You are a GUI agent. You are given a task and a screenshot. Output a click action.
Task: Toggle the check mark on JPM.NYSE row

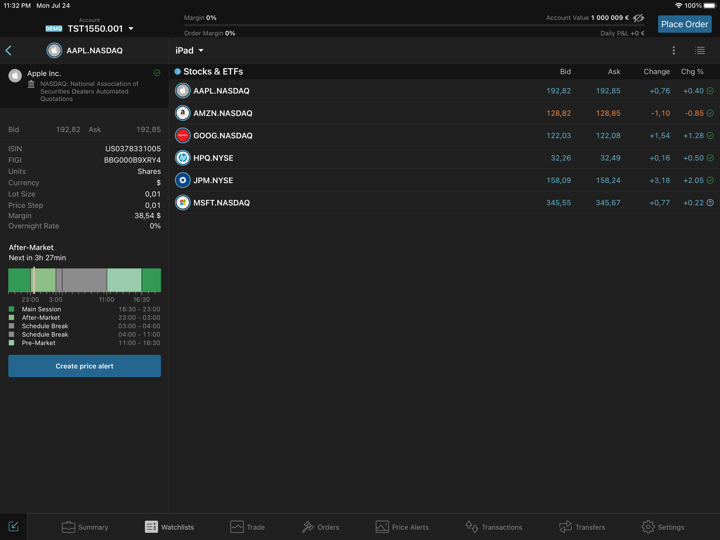tap(710, 181)
